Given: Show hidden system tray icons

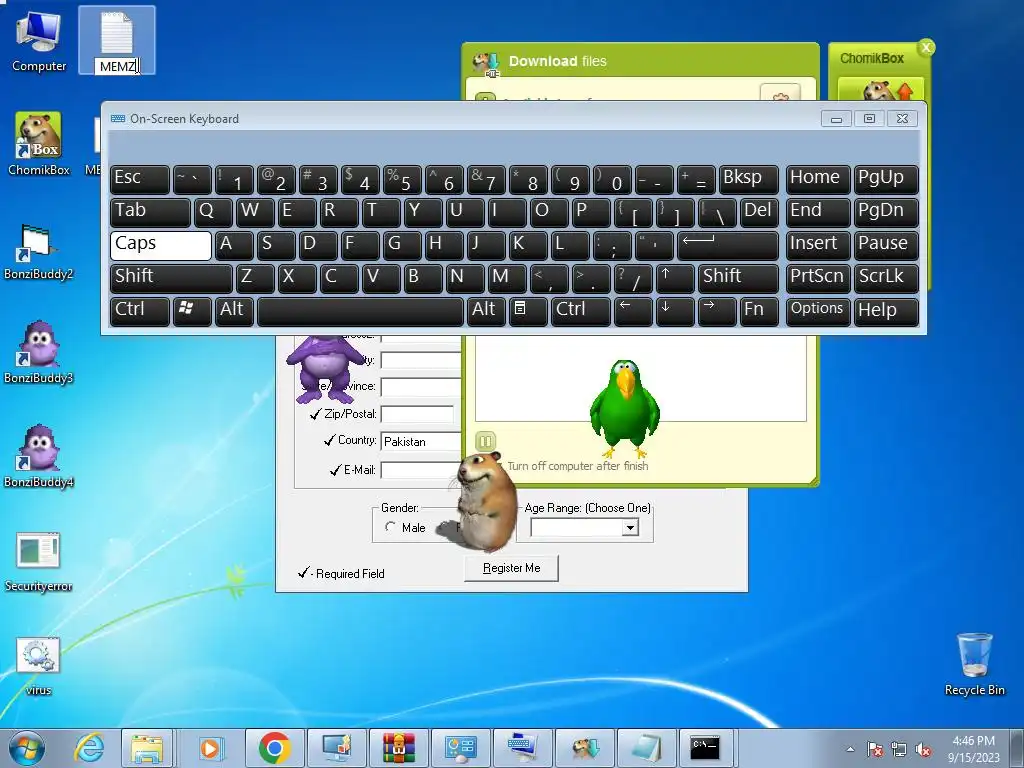Looking at the screenshot, I should pyautogui.click(x=850, y=749).
